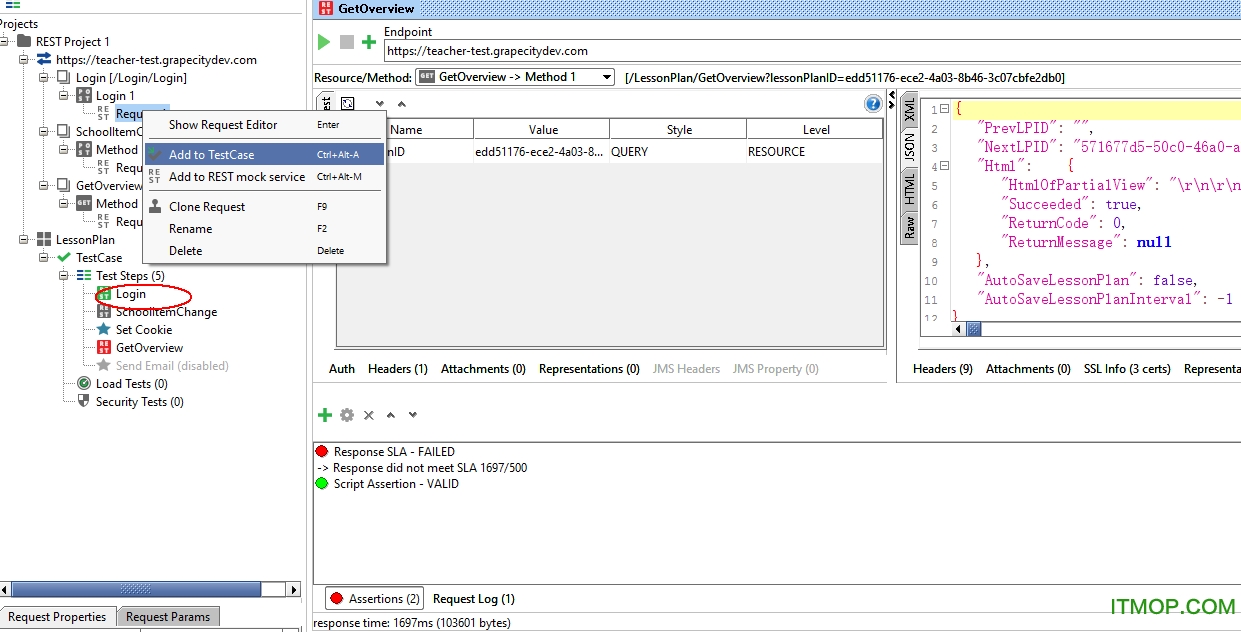The image size is (1241, 632).
Task: Click LessonPlan test suite grid icon
Action: (x=44, y=239)
